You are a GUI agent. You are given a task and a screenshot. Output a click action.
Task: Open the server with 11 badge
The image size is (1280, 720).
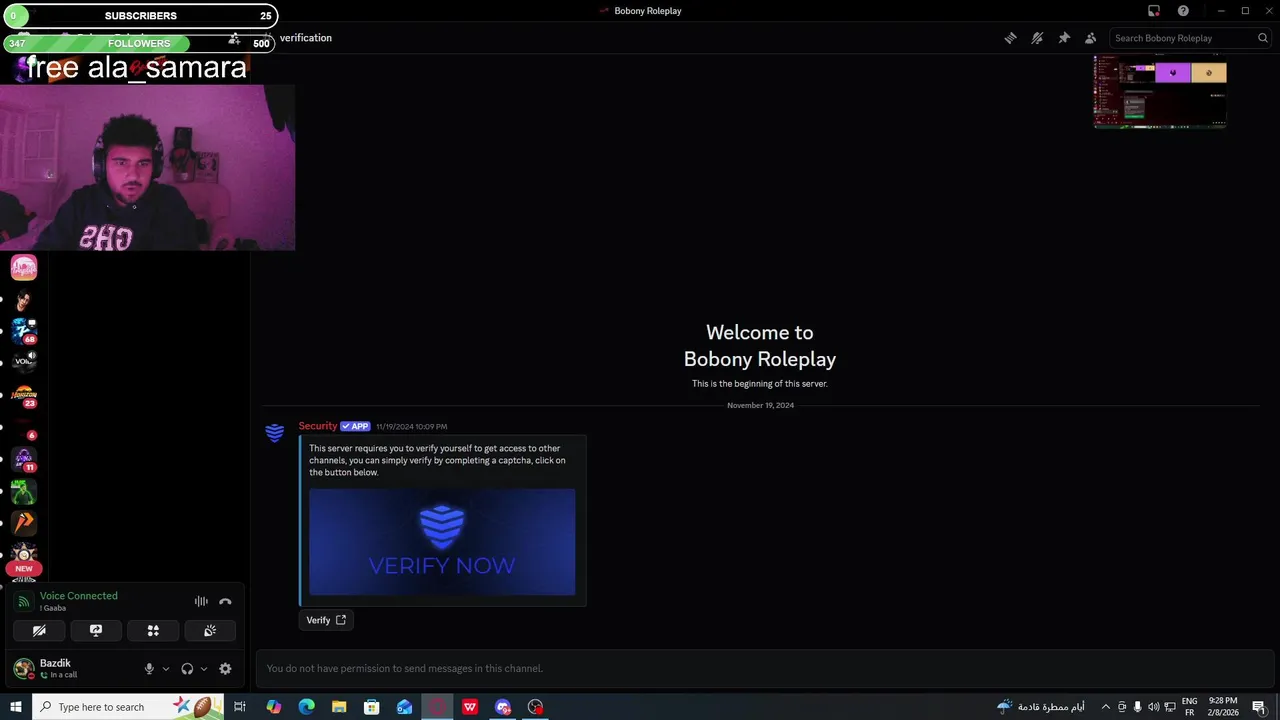tap(24, 460)
